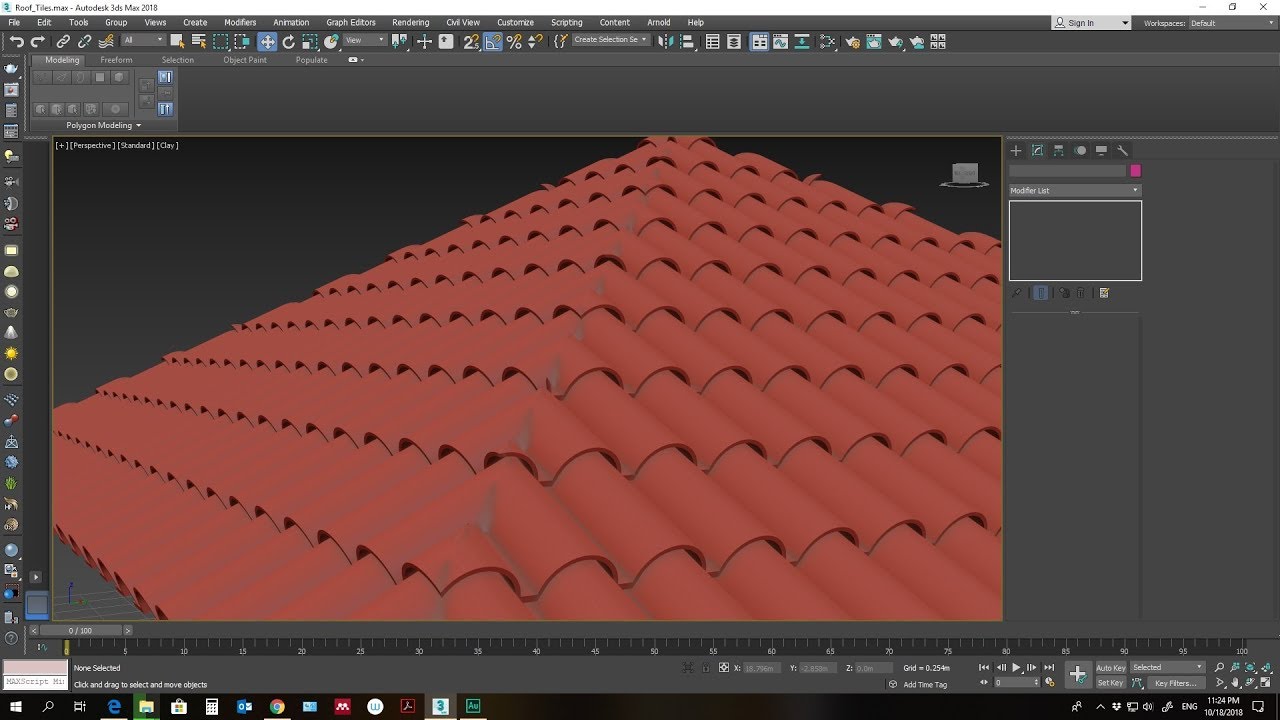The image size is (1280, 720).
Task: Switch to the Freeform ribbon tab
Action: 116,60
